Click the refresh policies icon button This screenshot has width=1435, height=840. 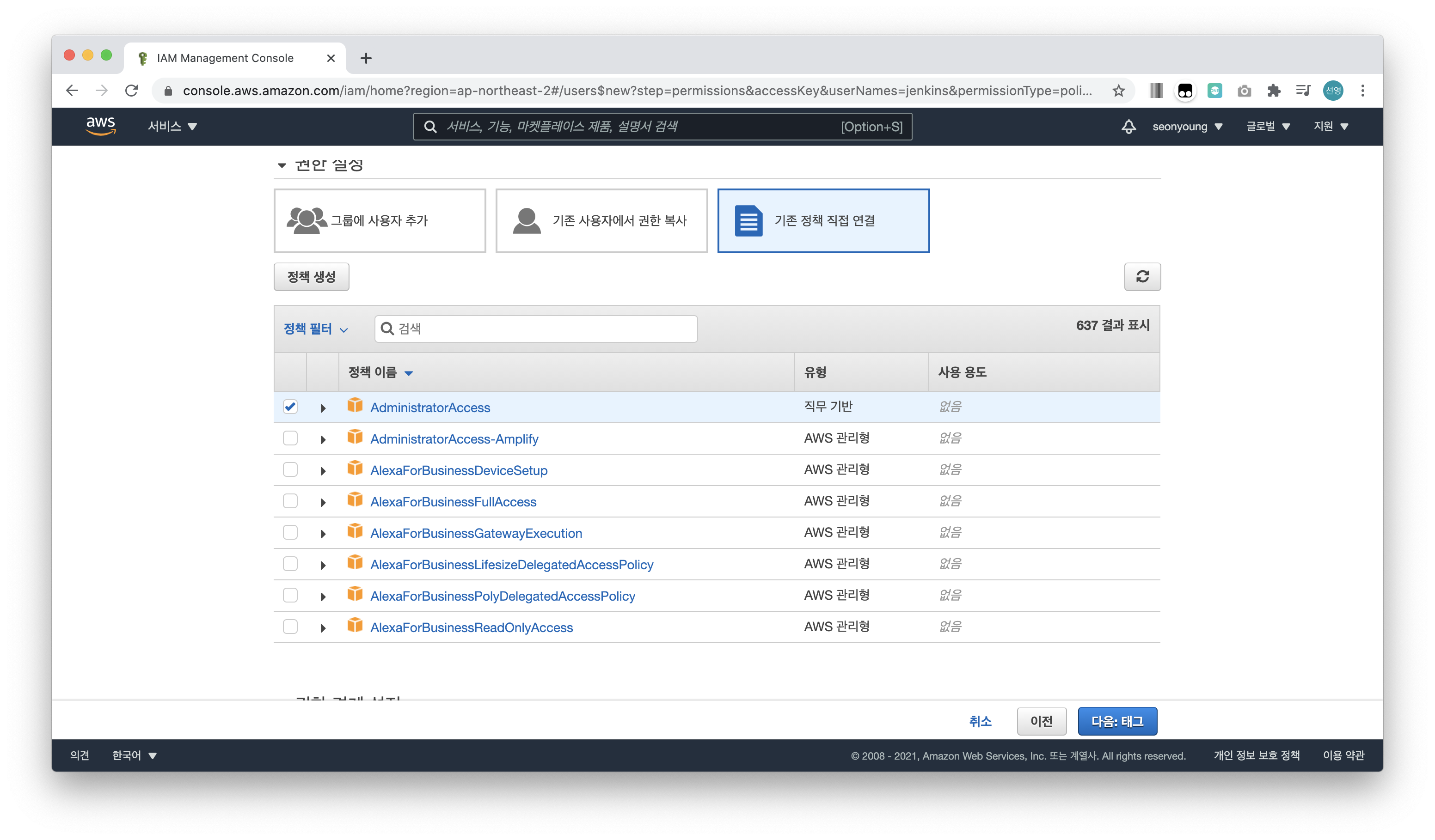pos(1142,277)
